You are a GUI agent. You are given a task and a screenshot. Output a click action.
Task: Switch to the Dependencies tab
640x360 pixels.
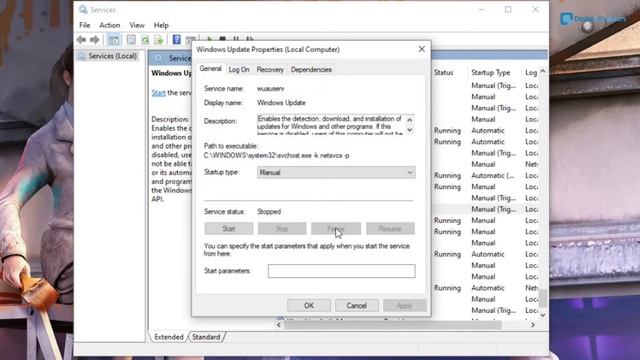(x=311, y=69)
